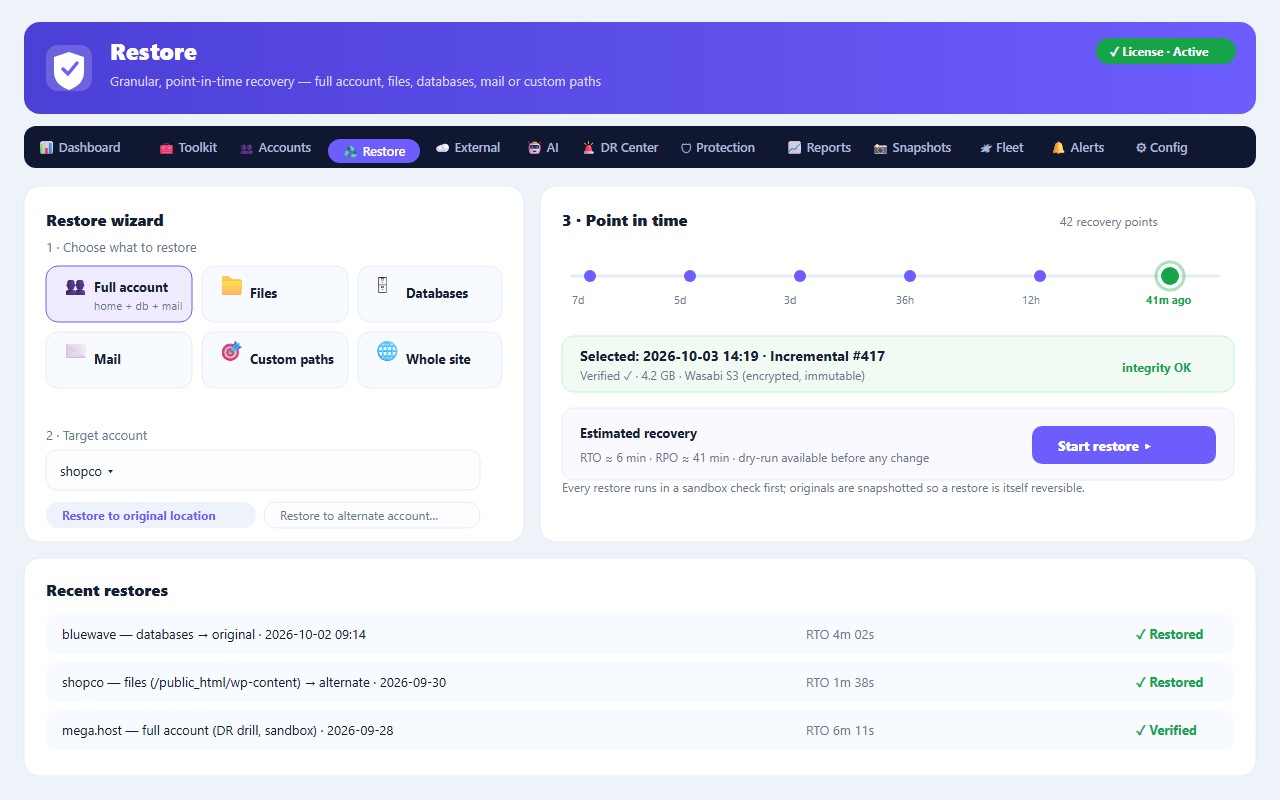Click the Fleet icon in navigation

(985, 148)
